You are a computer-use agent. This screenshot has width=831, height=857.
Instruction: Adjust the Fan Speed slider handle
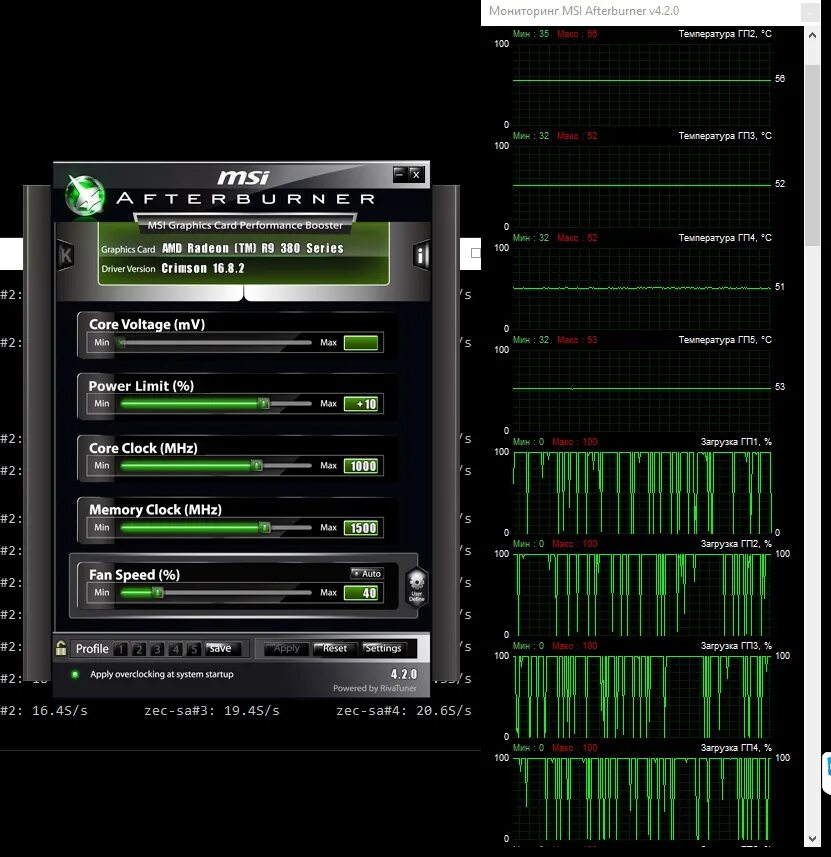tap(157, 592)
